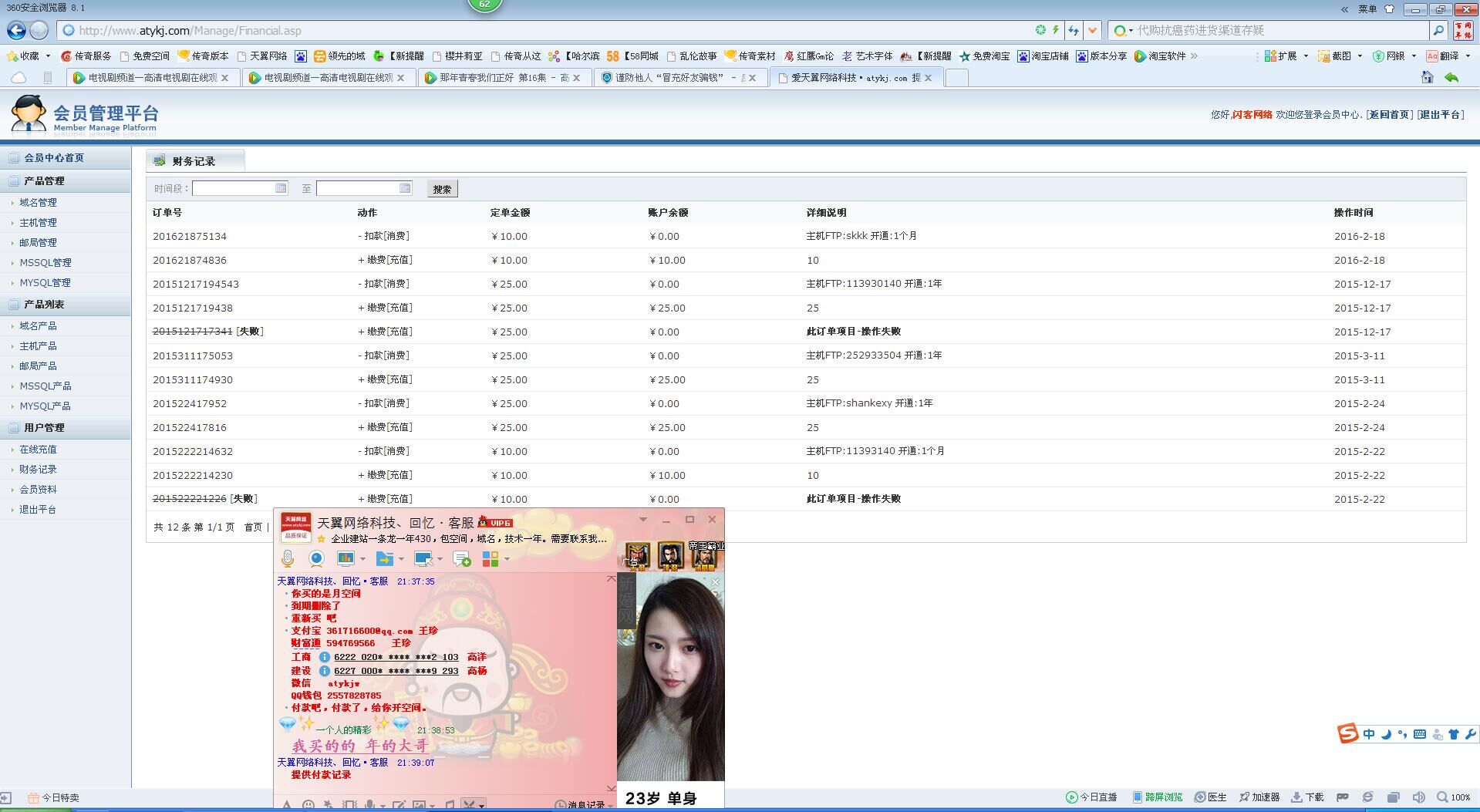
Task: Toggle 跨屏浏览 cross-screen browsing
Action: pos(1158,797)
